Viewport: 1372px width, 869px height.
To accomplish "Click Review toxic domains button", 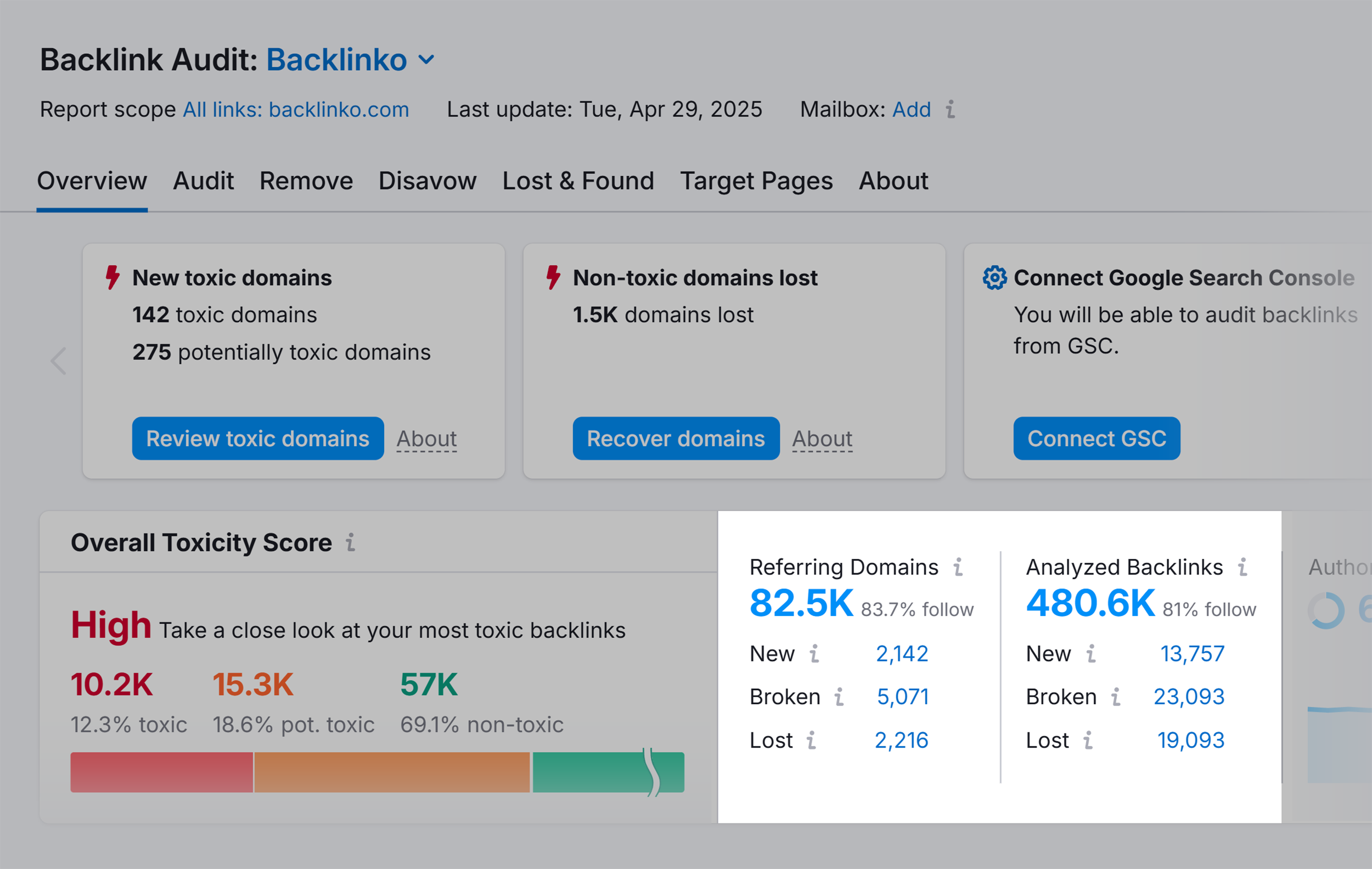I will click(x=257, y=438).
